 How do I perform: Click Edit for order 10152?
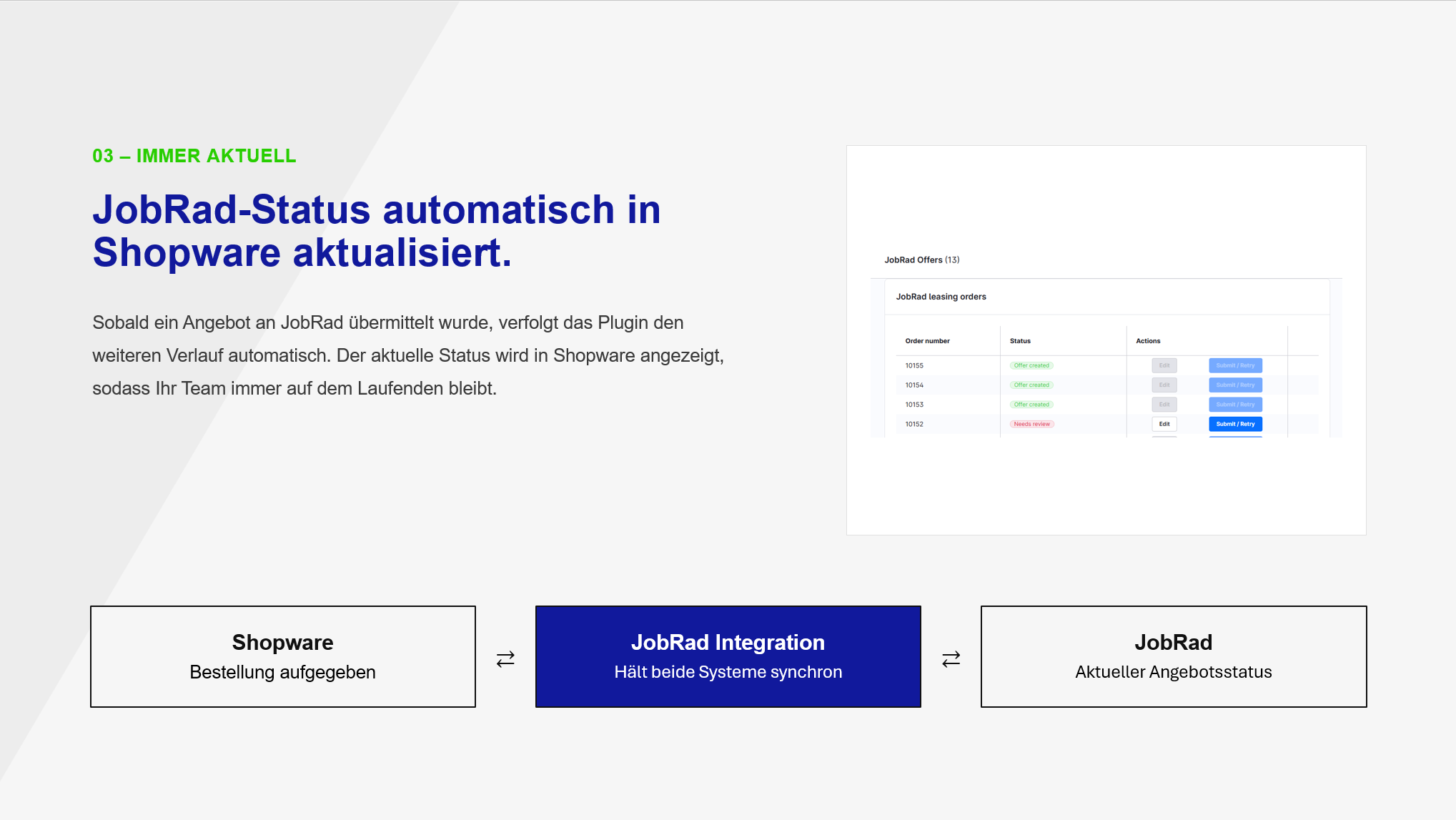[x=1164, y=424]
